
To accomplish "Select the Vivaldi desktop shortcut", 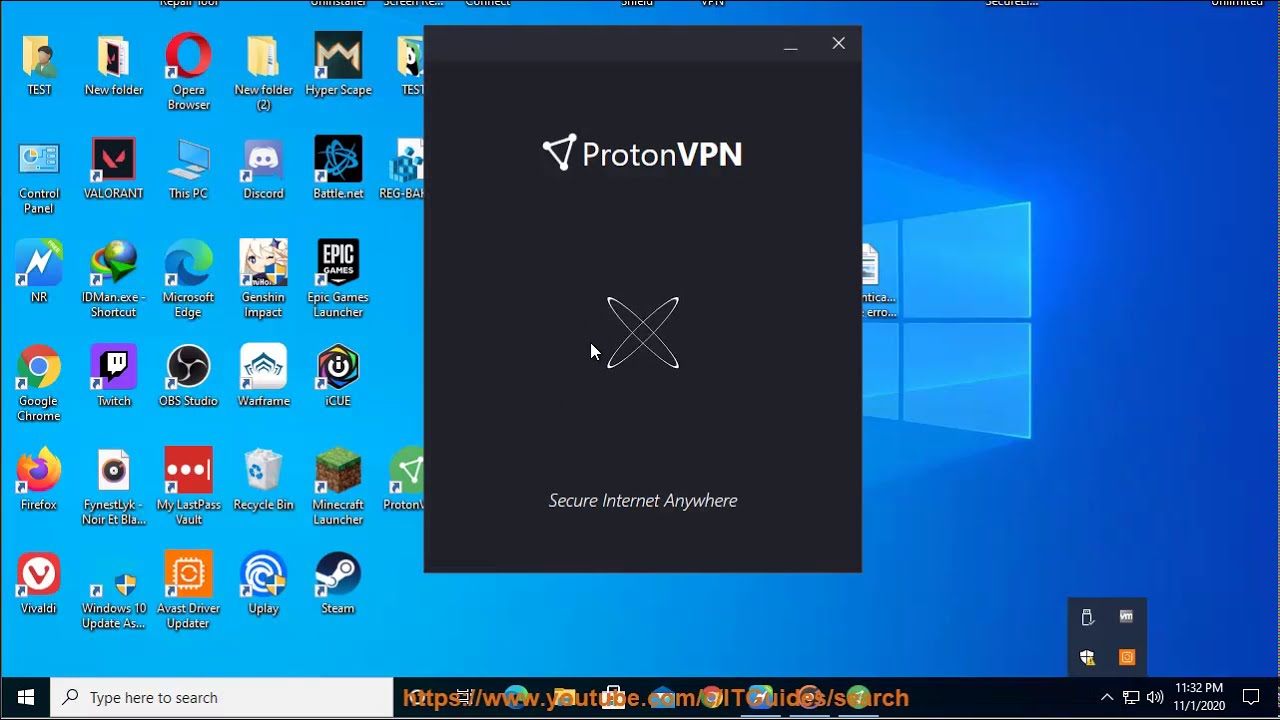I will (39, 583).
